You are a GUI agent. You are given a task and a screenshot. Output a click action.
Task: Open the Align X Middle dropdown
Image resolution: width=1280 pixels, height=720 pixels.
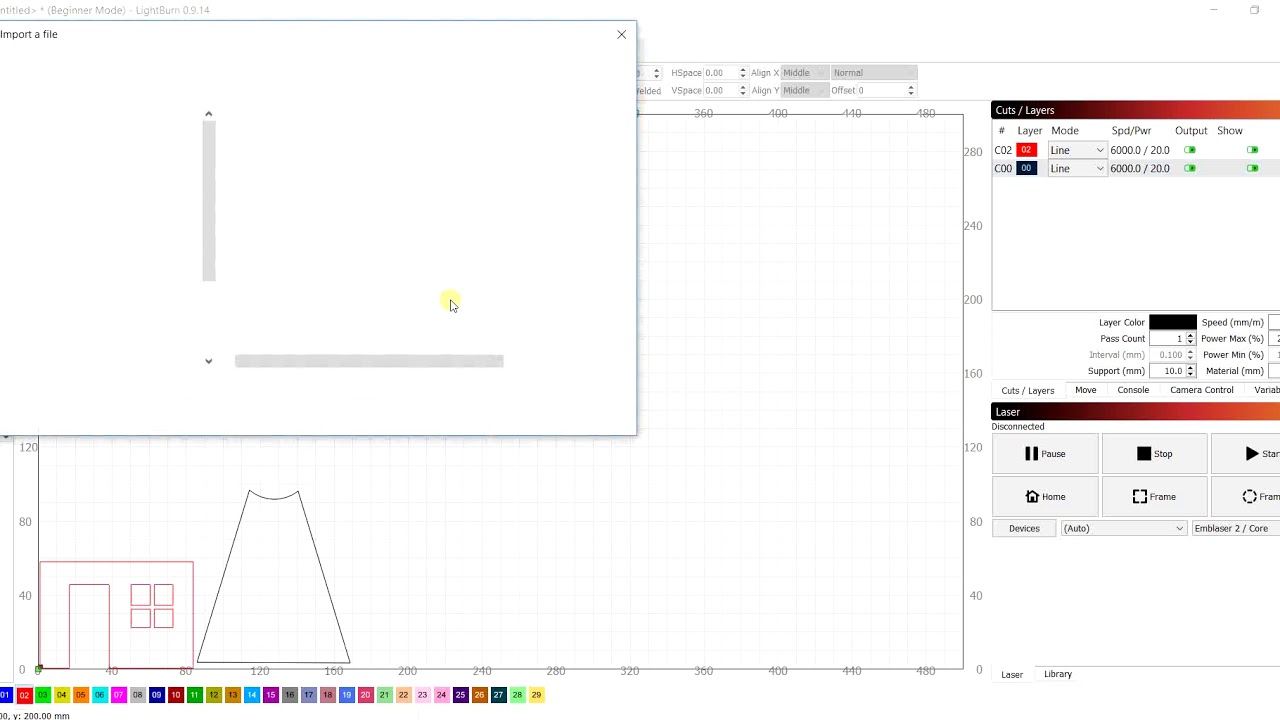point(804,73)
